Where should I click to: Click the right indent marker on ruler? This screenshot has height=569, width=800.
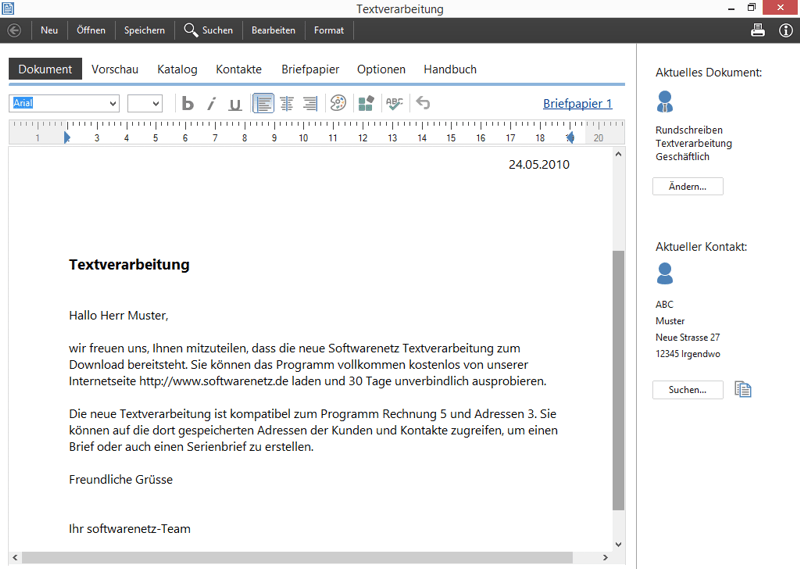coord(570,137)
